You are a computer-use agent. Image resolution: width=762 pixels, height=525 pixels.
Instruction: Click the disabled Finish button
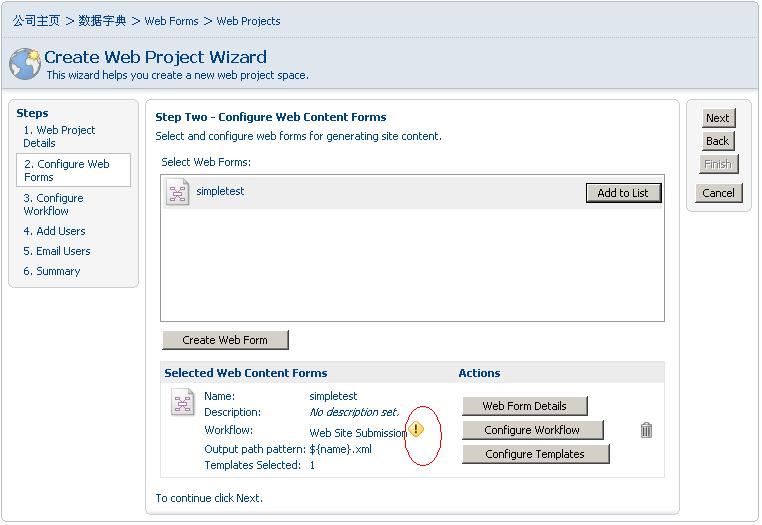718,164
